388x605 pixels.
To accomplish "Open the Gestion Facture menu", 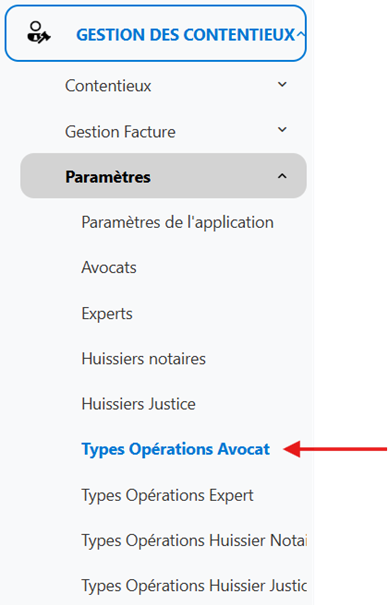I will [120, 132].
